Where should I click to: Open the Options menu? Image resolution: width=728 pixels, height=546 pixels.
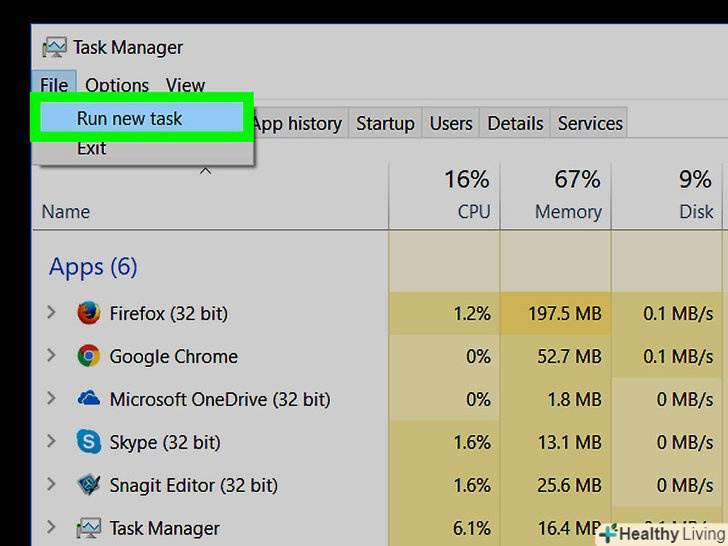tap(117, 85)
